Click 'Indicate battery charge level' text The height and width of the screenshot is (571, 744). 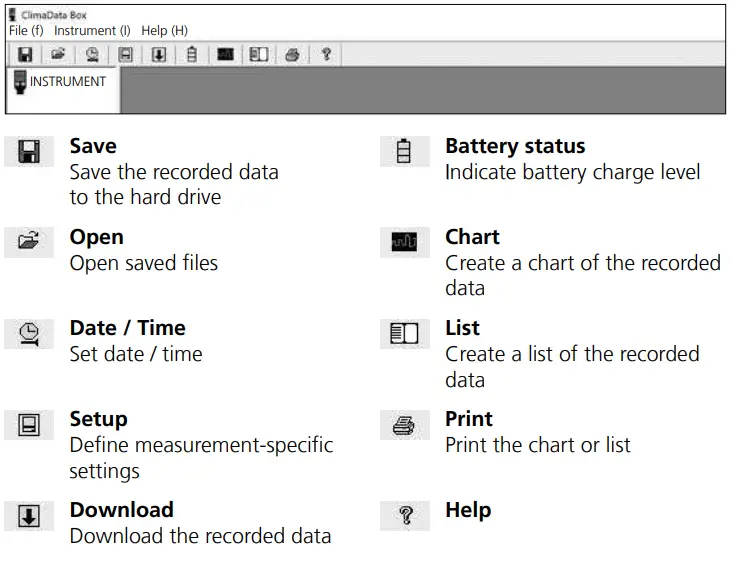tap(573, 172)
